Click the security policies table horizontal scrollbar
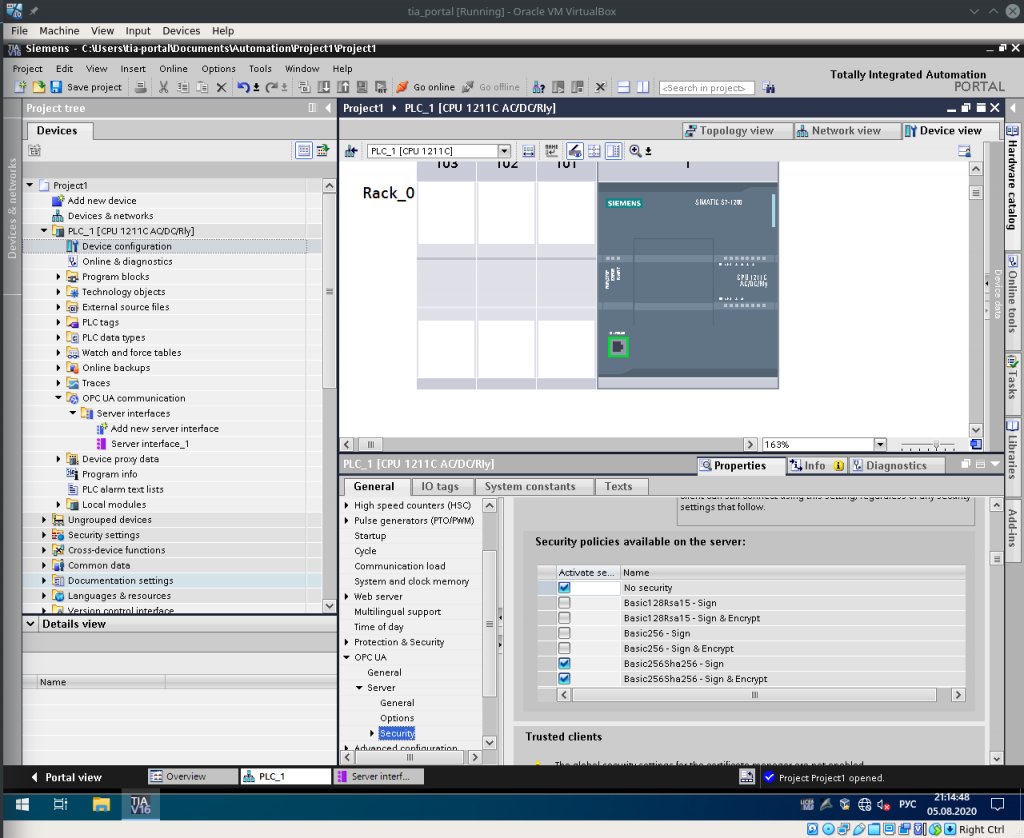 [754, 695]
